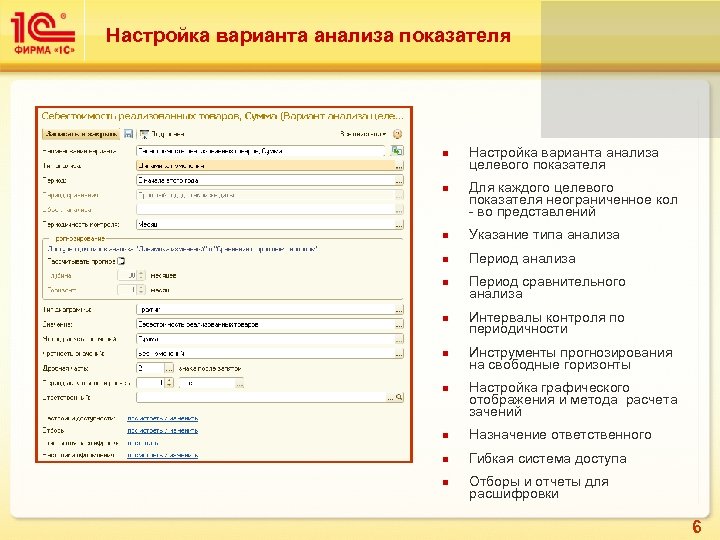The height and width of the screenshot is (540, 720).
Task: Click bullet text 'Период анализа'
Action: pyautogui.click(x=522, y=259)
